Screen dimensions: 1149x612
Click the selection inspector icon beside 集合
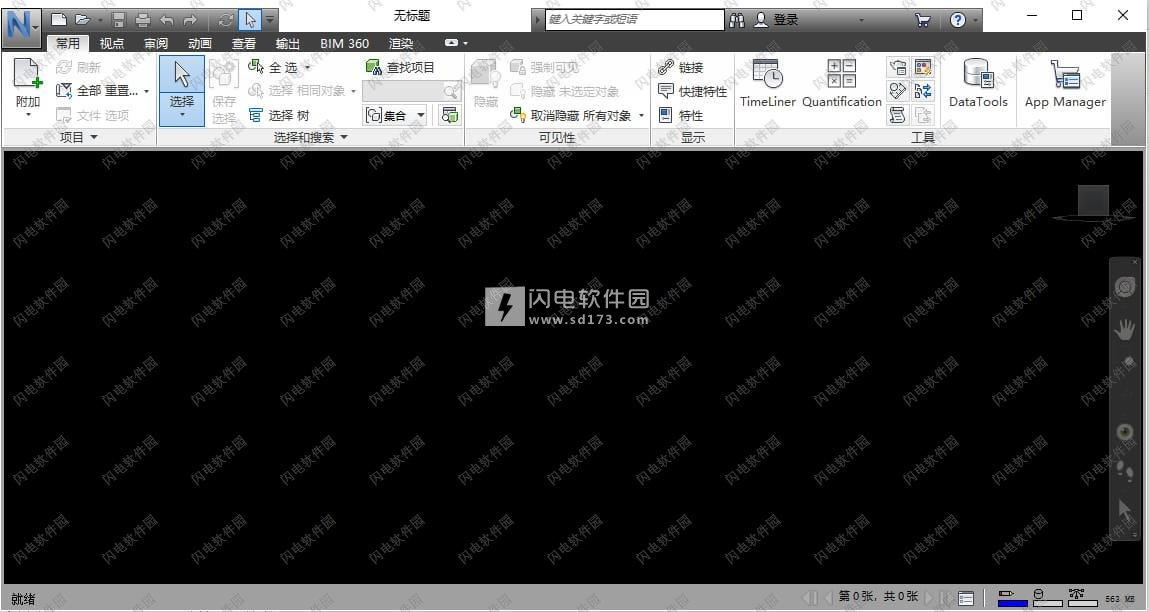[x=449, y=115]
